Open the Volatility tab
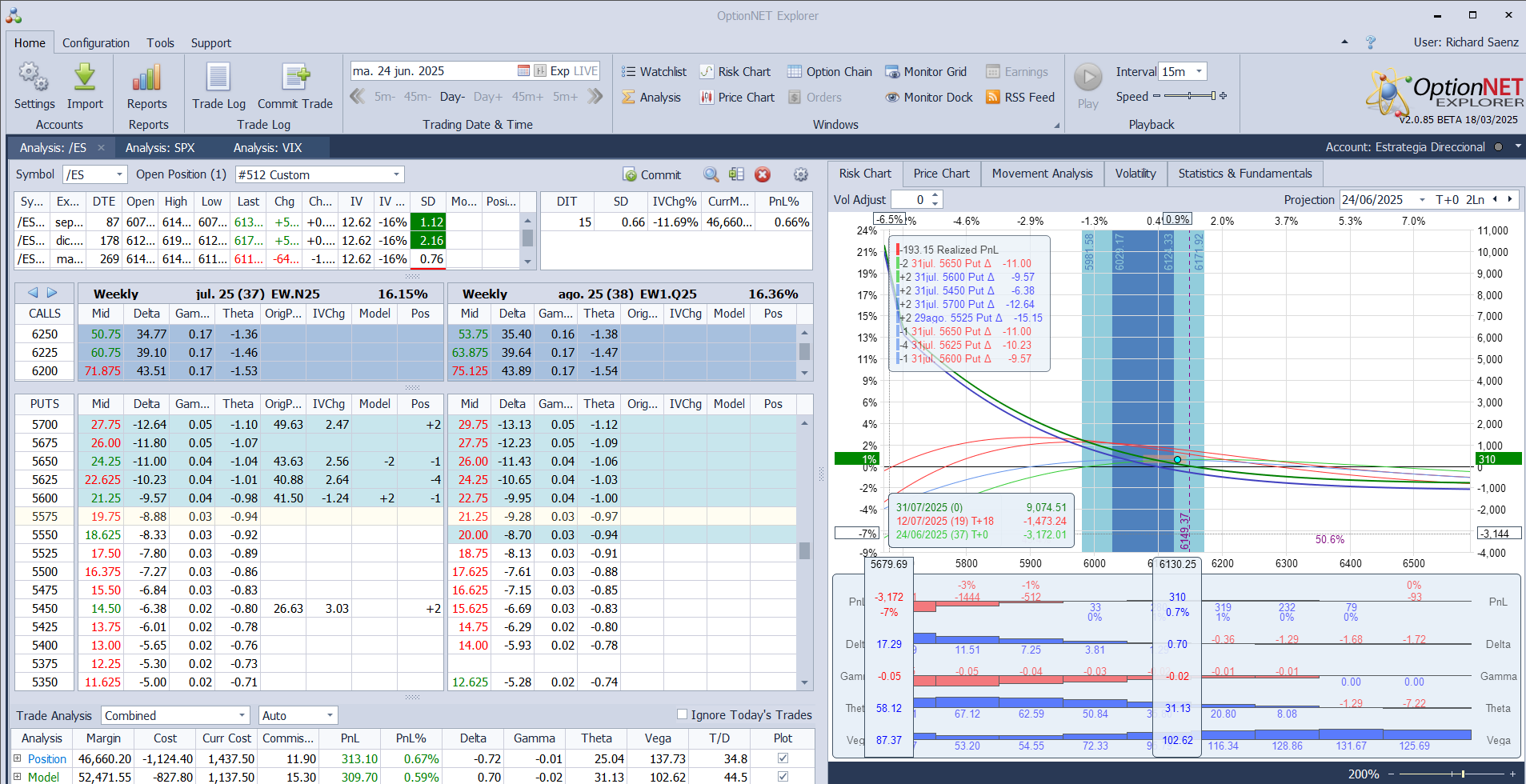The height and width of the screenshot is (784, 1526). click(x=1135, y=174)
